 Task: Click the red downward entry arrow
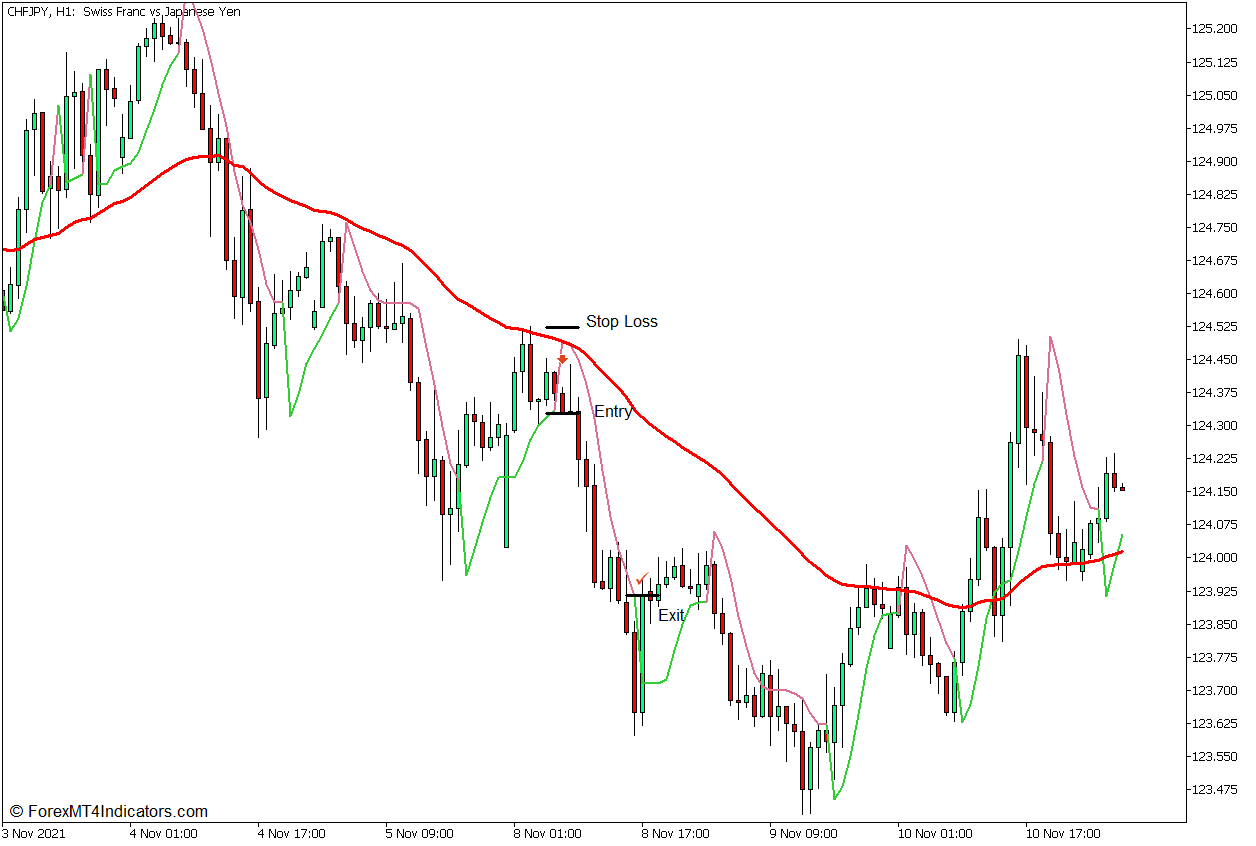pos(563,357)
